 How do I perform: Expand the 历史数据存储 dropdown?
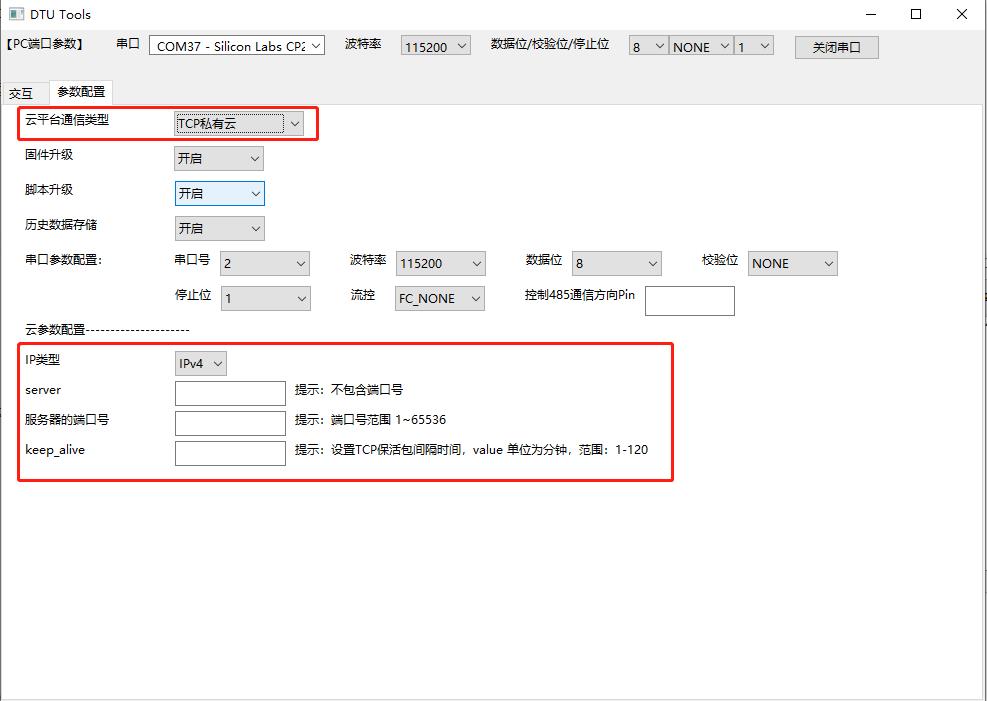[x=220, y=228]
